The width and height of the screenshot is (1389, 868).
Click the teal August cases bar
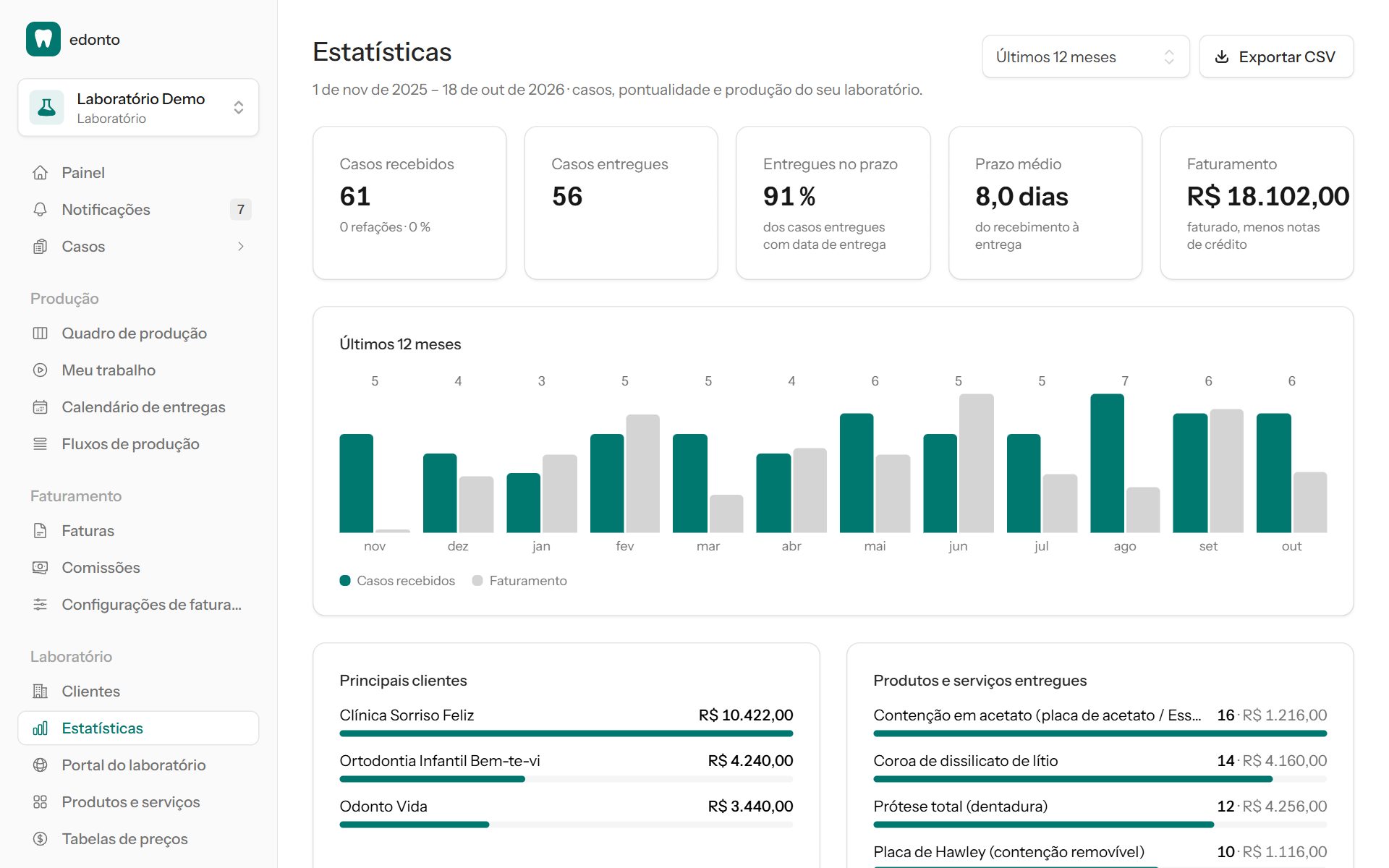1107,463
